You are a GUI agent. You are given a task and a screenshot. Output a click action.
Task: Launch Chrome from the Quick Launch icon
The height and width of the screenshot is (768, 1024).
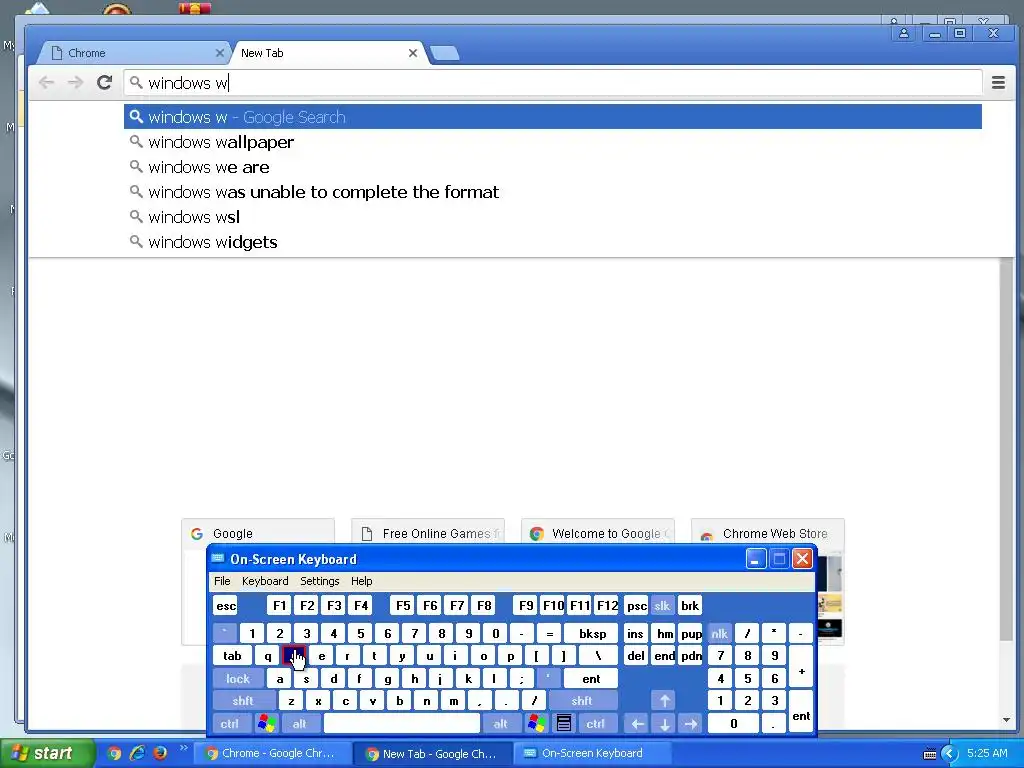point(114,754)
